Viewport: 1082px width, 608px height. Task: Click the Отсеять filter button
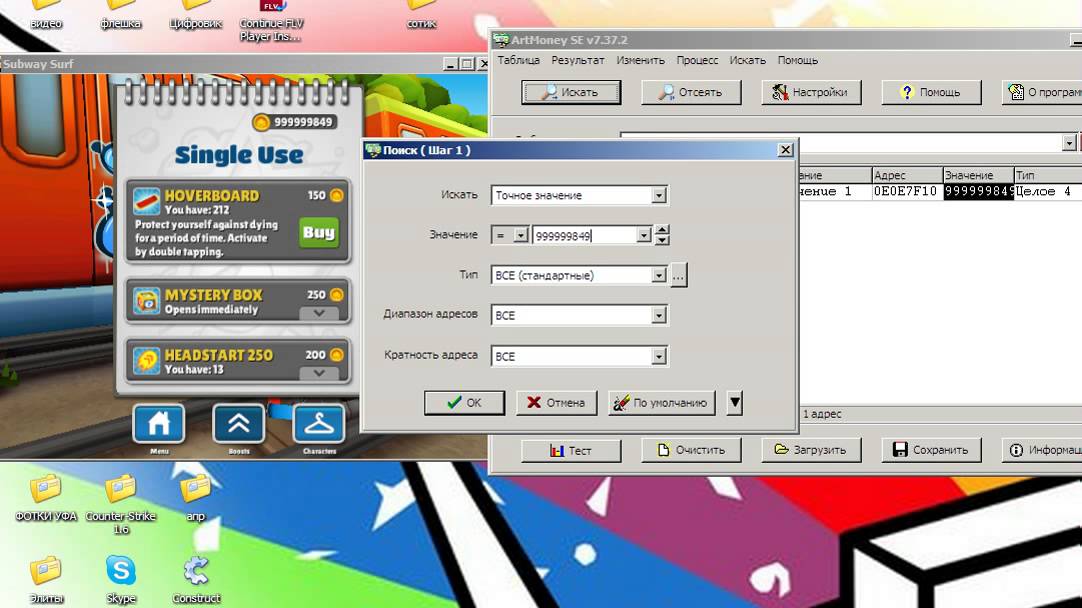pos(691,92)
